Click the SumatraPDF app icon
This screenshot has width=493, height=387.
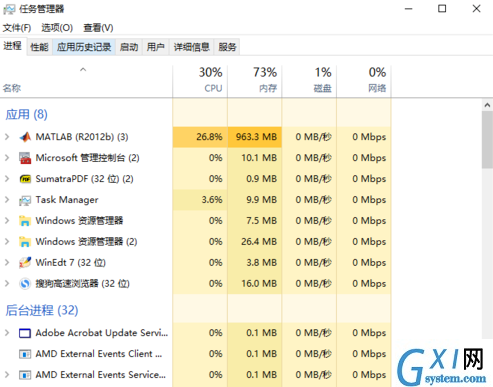pyautogui.click(x=25, y=179)
